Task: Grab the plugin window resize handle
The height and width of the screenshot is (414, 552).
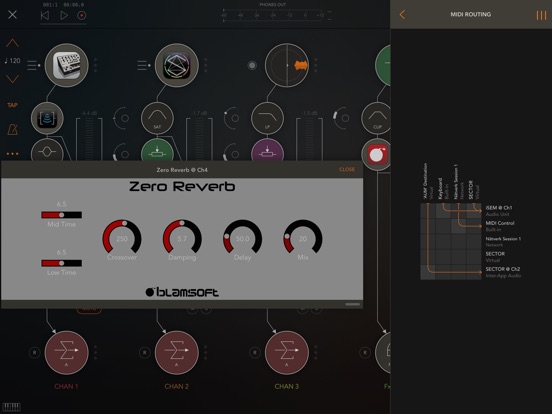Action: 353,304
